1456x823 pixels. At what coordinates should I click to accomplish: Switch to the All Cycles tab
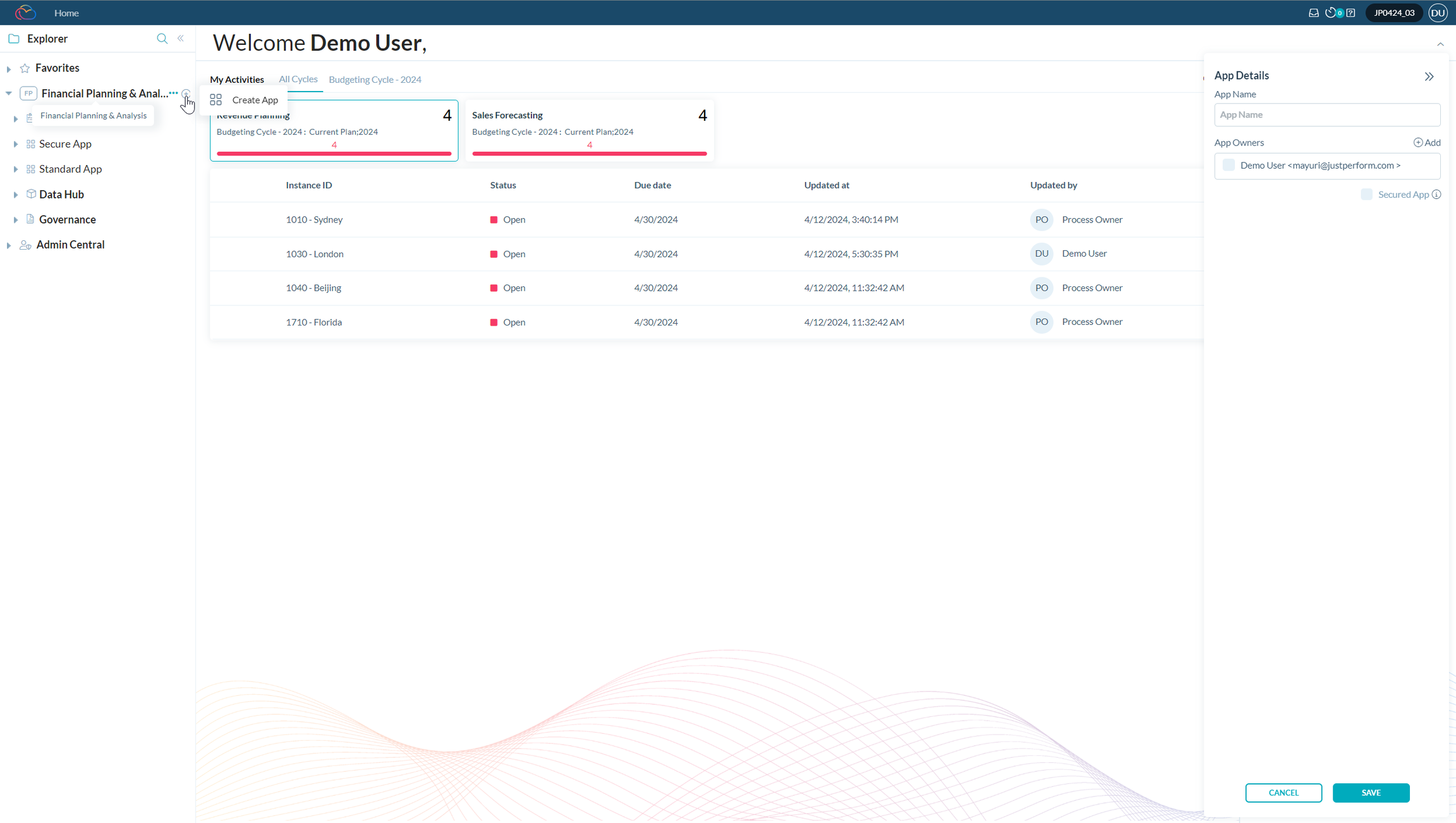click(x=298, y=79)
